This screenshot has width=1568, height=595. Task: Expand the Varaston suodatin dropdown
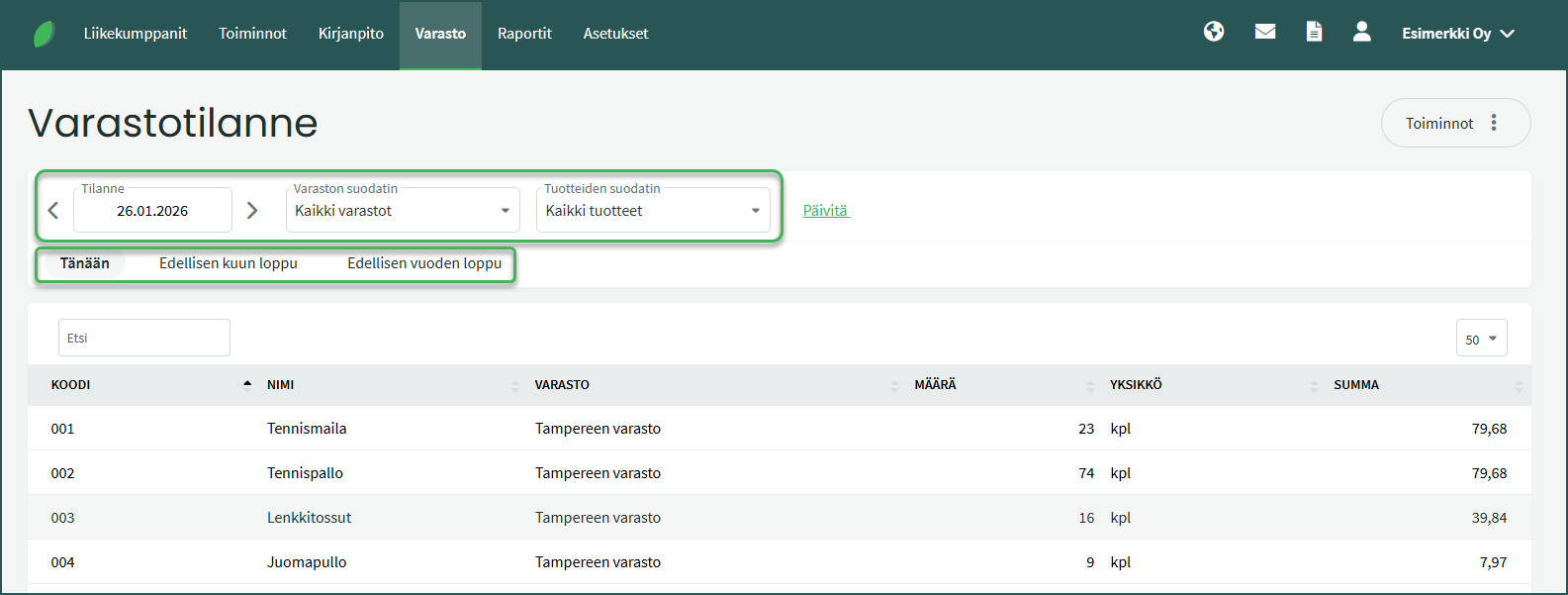[x=403, y=211]
